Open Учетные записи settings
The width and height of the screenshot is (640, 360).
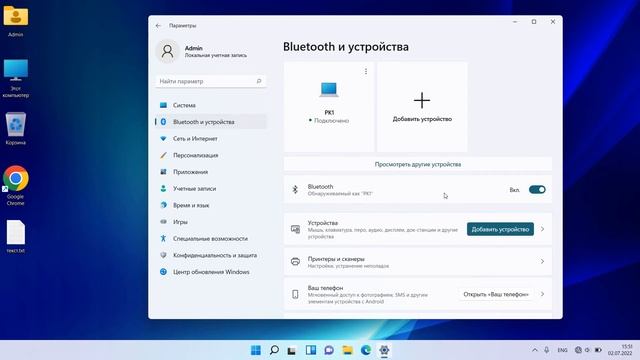coord(211,189)
